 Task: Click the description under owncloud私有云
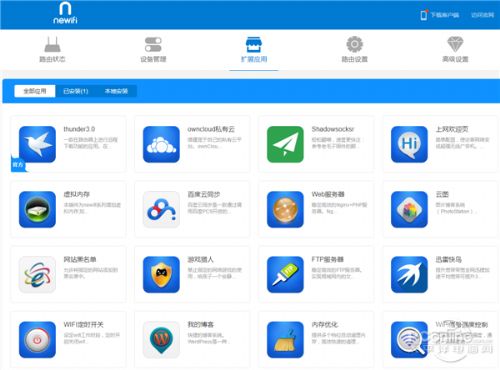[x=214, y=143]
